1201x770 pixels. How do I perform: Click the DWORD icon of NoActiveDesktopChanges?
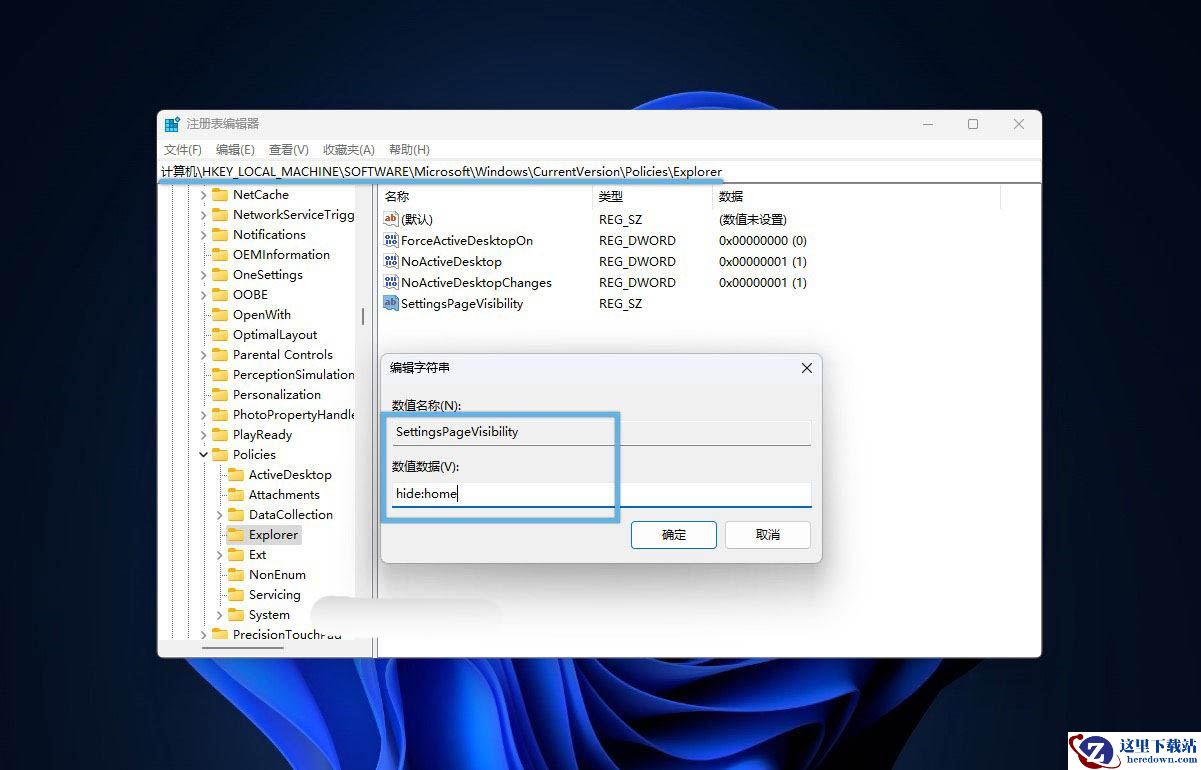[391, 282]
